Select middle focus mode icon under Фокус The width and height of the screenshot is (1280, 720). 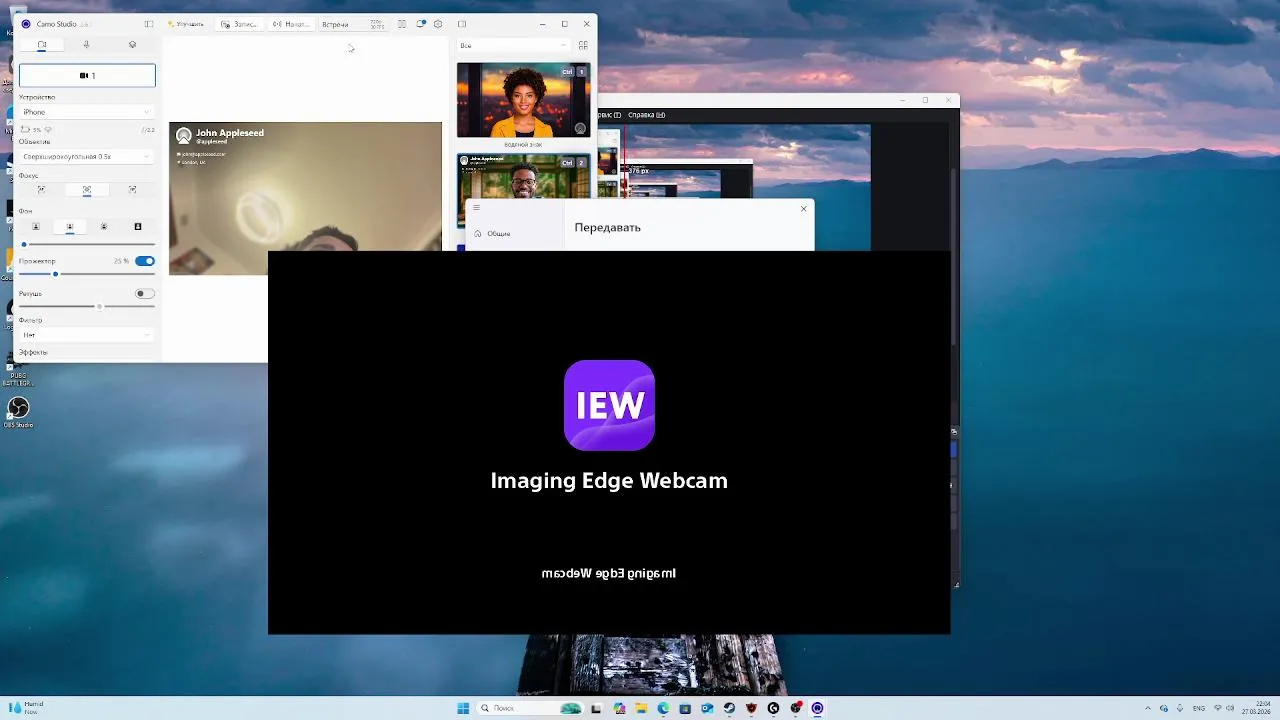point(87,189)
